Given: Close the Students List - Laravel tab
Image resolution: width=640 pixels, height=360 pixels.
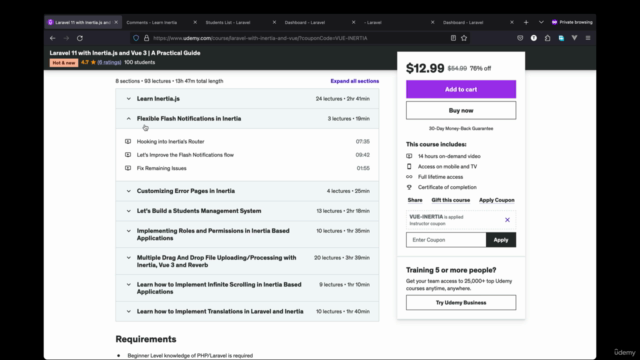Looking at the screenshot, I should (x=274, y=22).
